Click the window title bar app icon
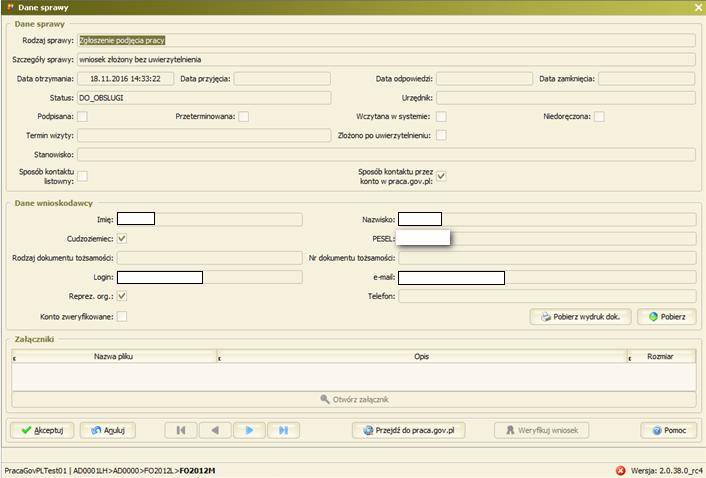The height and width of the screenshot is (478, 706). coord(10,7)
